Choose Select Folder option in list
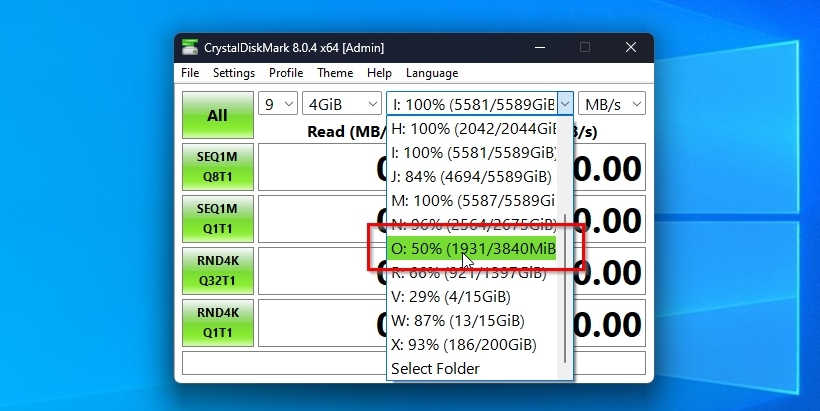This screenshot has width=820, height=411. 472,369
